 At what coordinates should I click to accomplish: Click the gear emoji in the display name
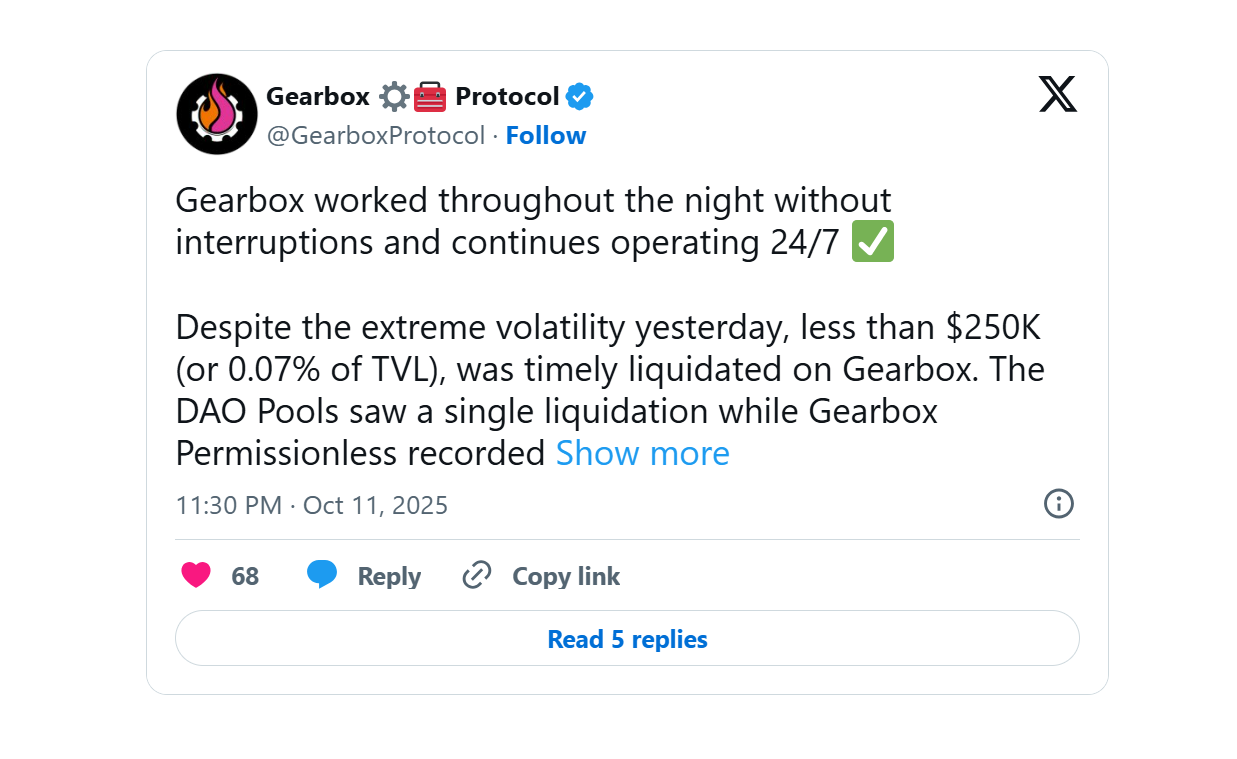394,97
